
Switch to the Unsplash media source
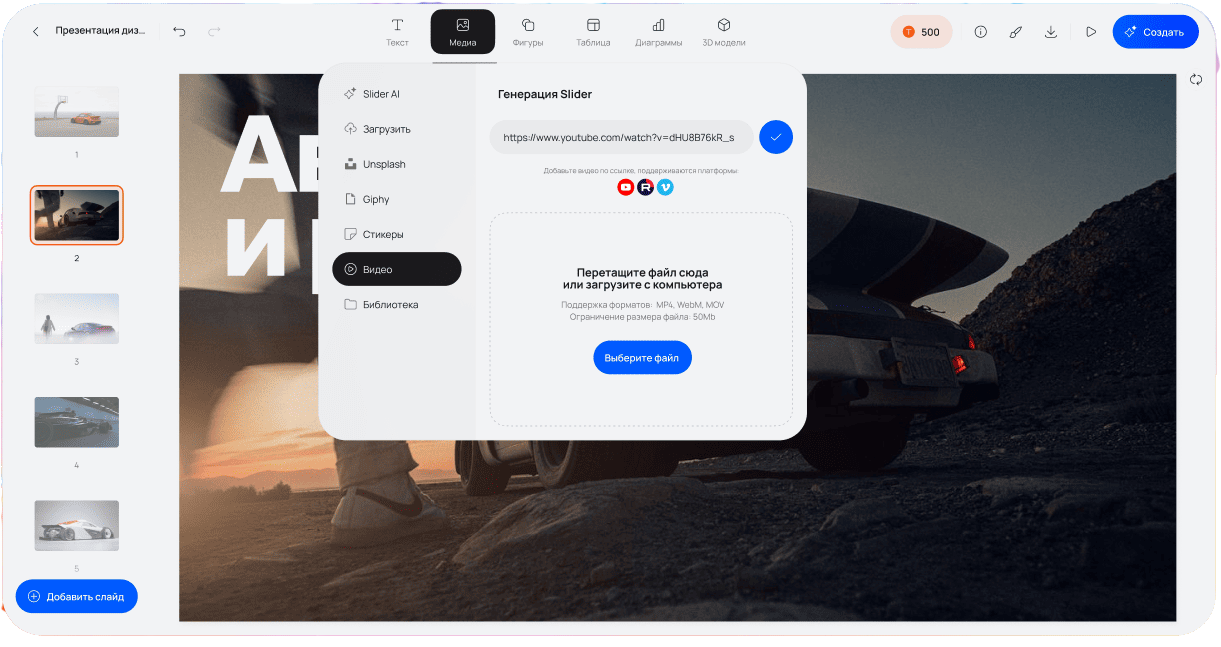[x=383, y=164]
